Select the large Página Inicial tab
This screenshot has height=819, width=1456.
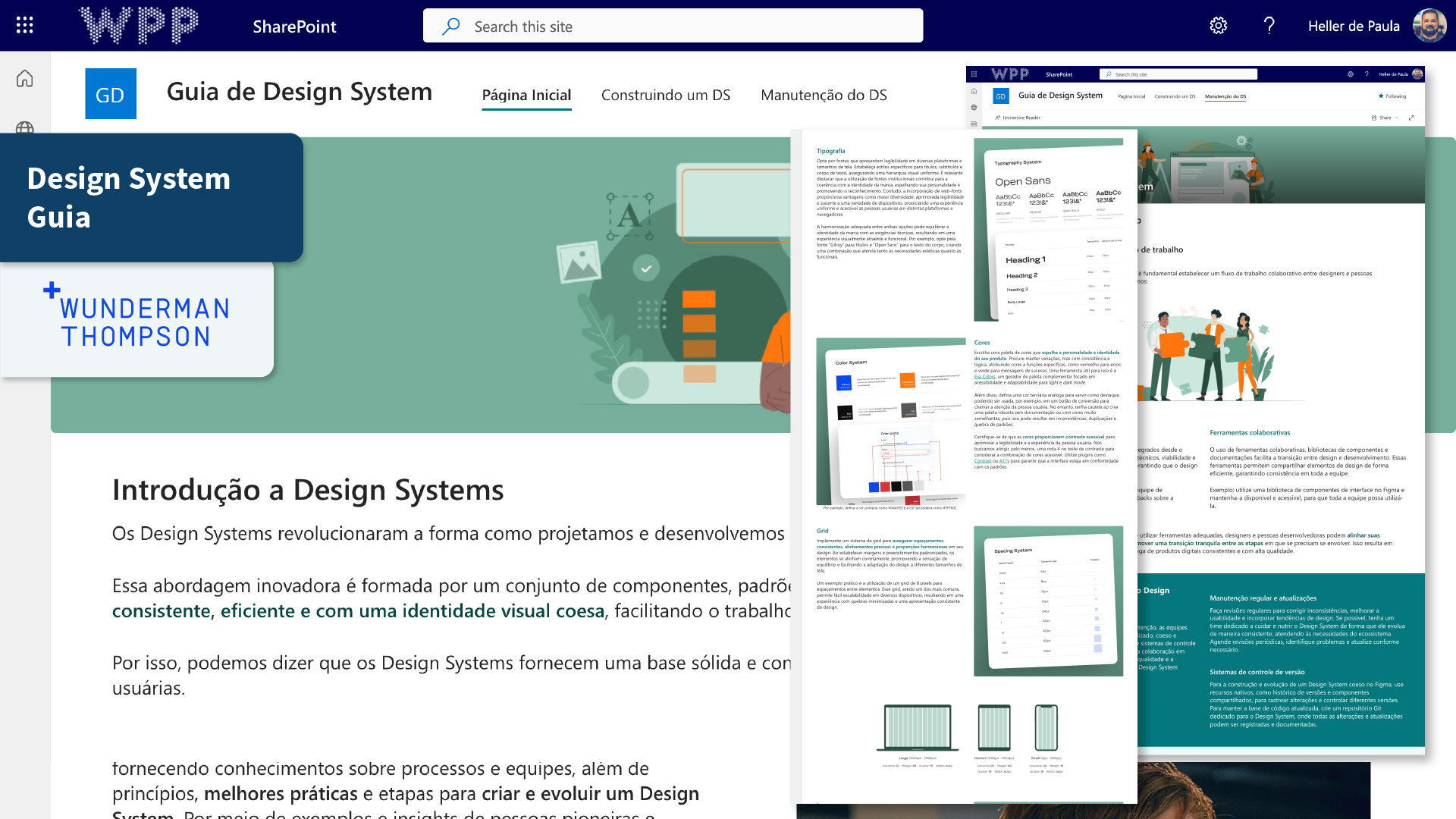(526, 95)
